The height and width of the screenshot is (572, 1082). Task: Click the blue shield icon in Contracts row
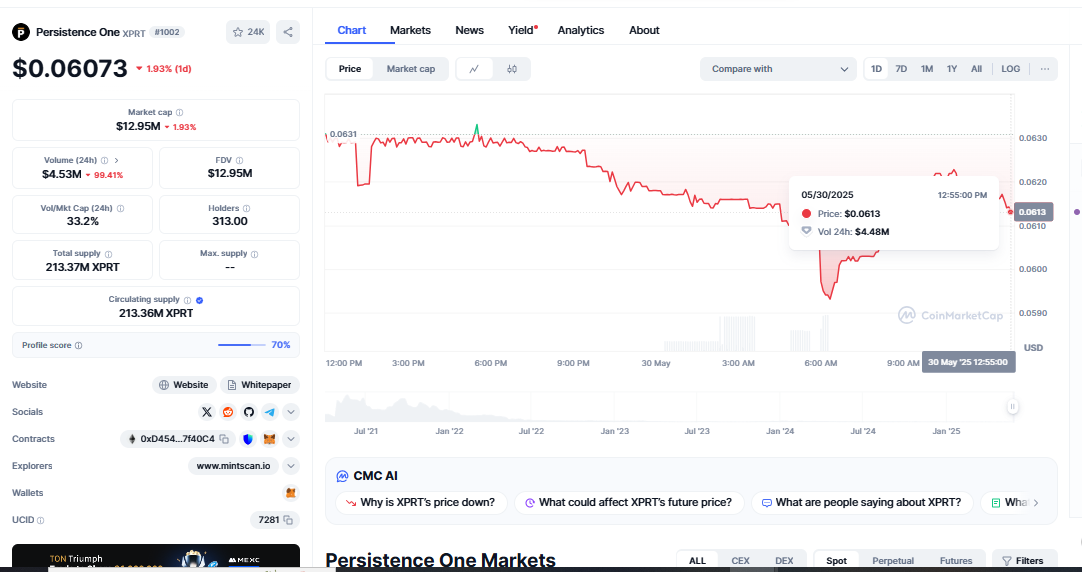[x=248, y=439]
